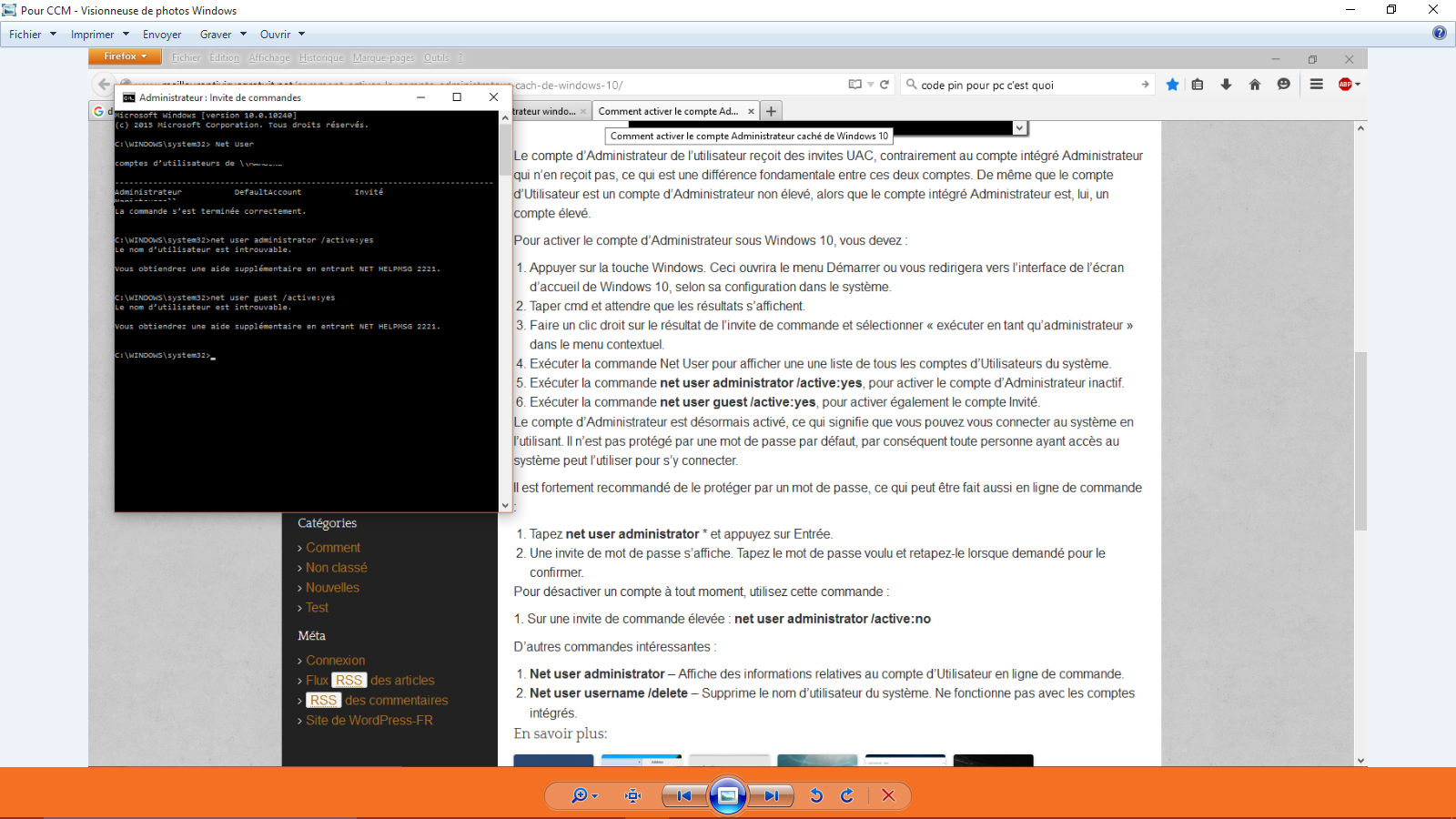
Task: Click the magnifier icon in Firefox search box
Action: point(911,85)
